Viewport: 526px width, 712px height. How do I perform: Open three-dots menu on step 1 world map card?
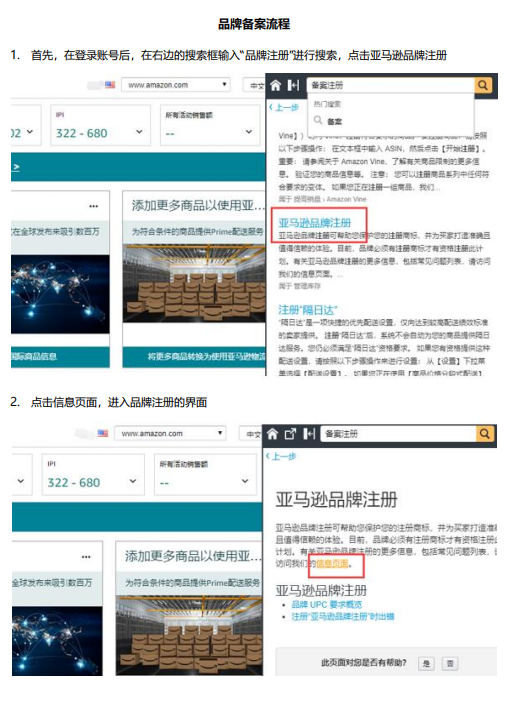pyautogui.click(x=94, y=206)
